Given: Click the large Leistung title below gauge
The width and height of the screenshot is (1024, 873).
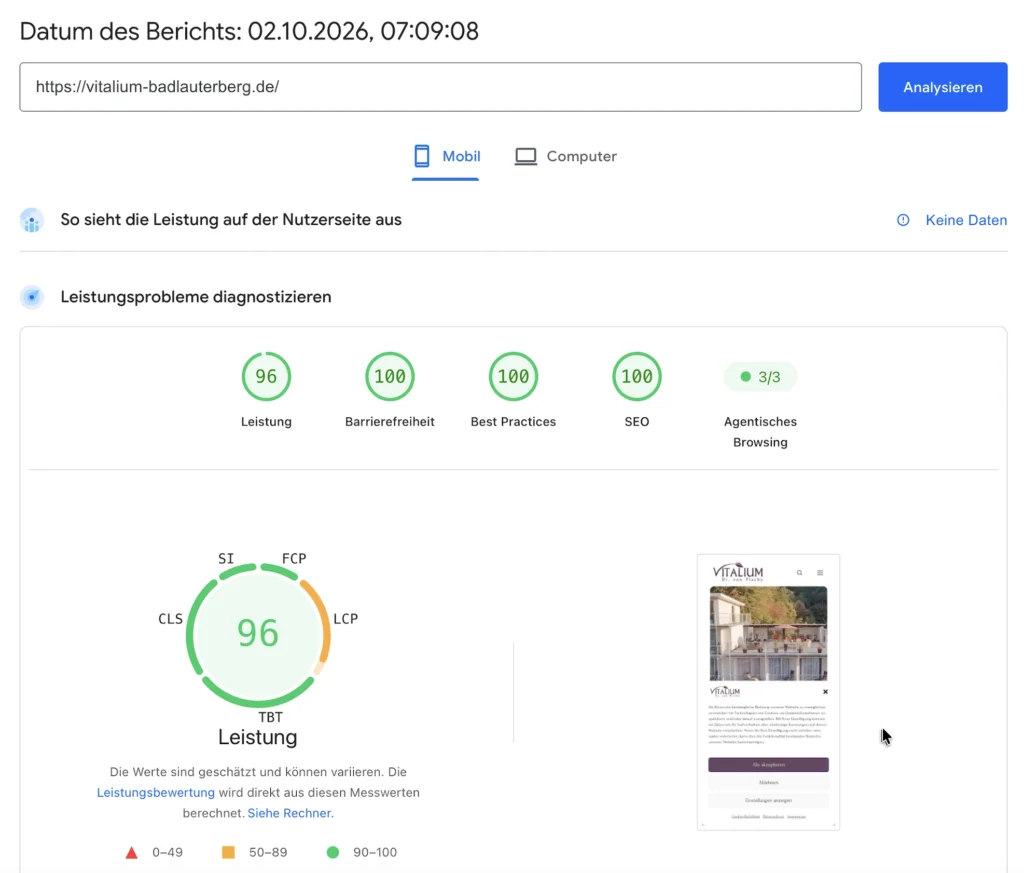Looking at the screenshot, I should tap(257, 737).
